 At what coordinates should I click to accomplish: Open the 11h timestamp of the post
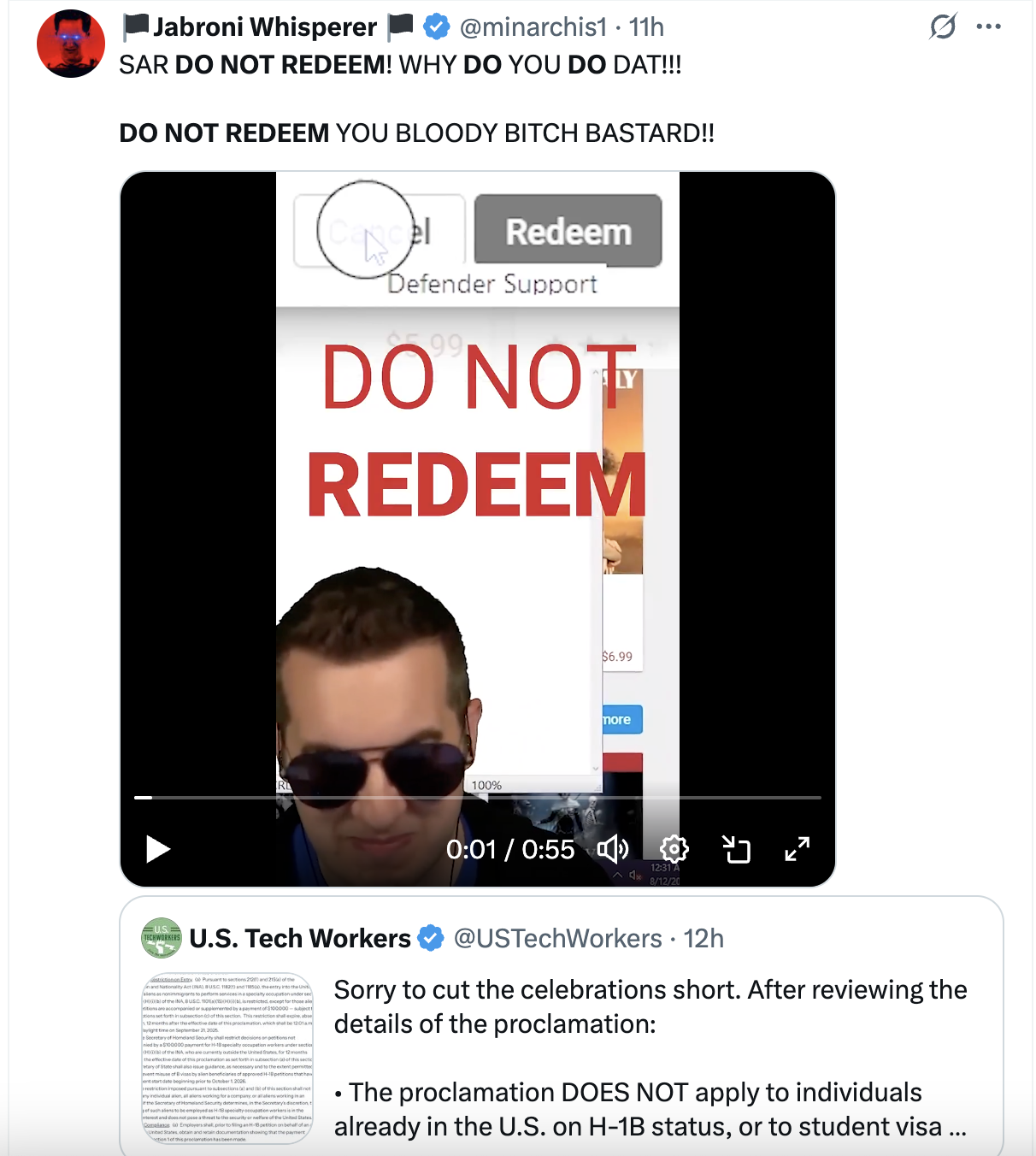(646, 27)
